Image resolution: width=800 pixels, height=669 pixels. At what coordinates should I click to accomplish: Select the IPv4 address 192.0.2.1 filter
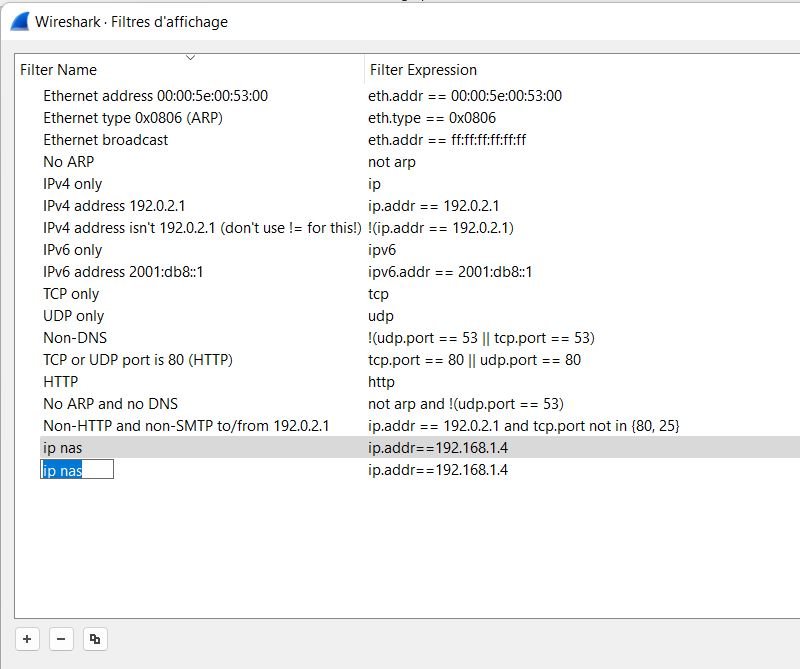(114, 206)
